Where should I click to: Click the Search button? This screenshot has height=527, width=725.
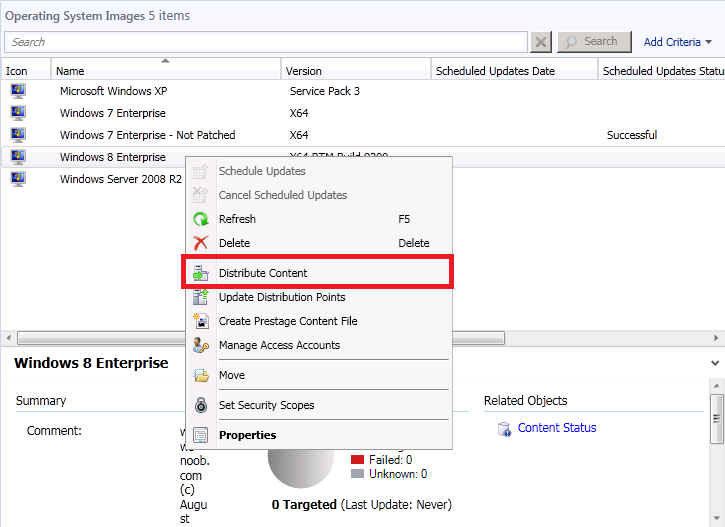594,42
